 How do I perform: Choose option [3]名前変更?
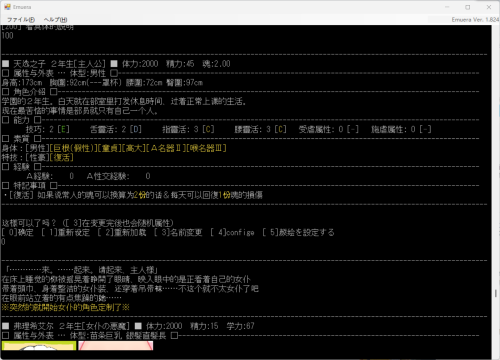(178, 232)
